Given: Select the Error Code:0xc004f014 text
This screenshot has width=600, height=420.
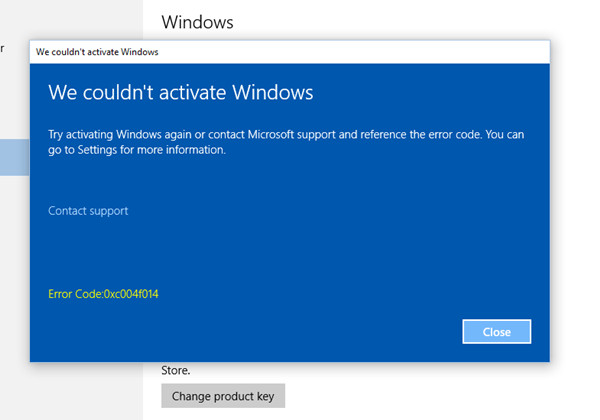Looking at the screenshot, I should click(103, 294).
